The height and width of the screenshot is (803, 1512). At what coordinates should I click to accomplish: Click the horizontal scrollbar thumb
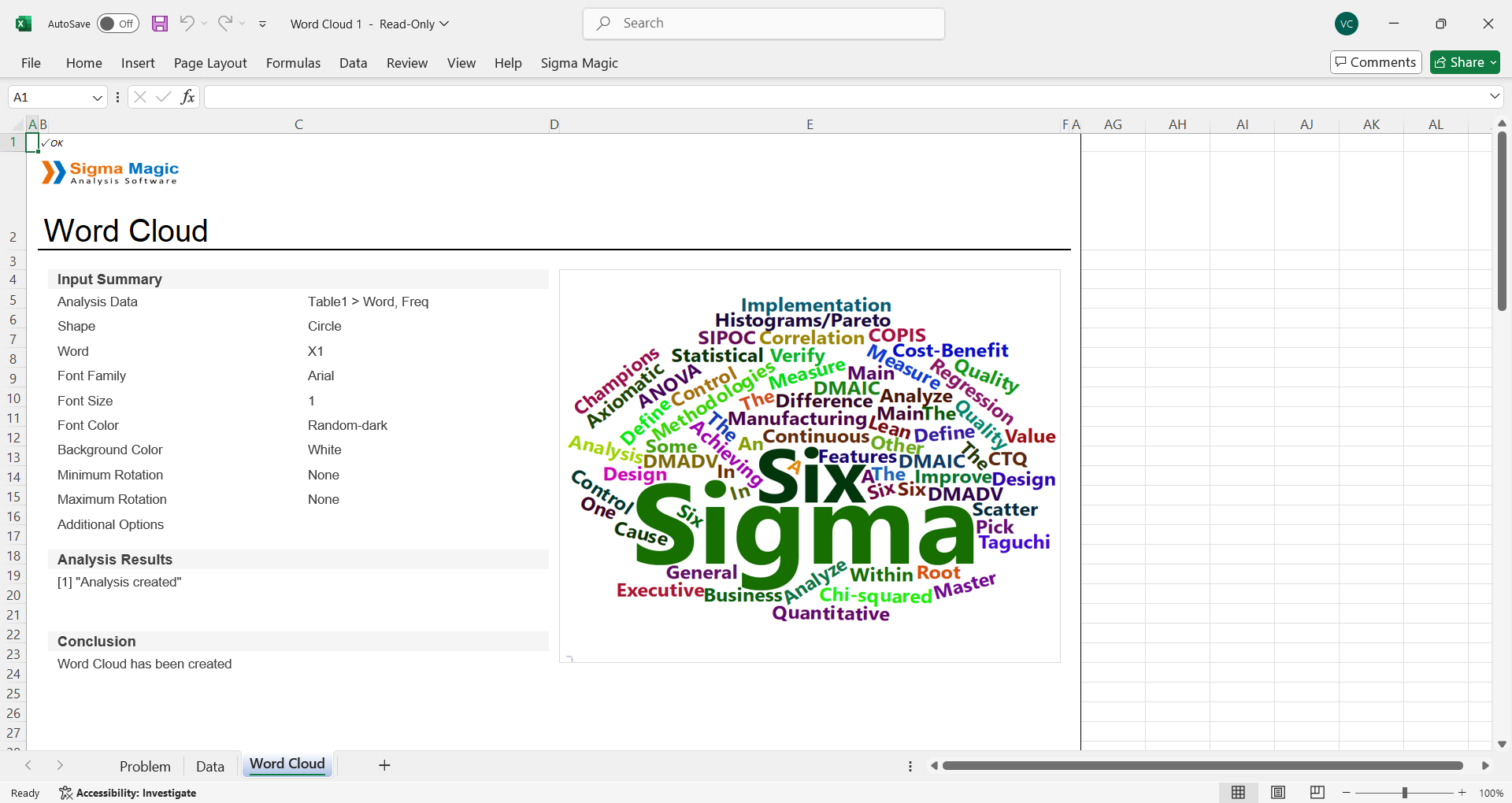(1203, 765)
